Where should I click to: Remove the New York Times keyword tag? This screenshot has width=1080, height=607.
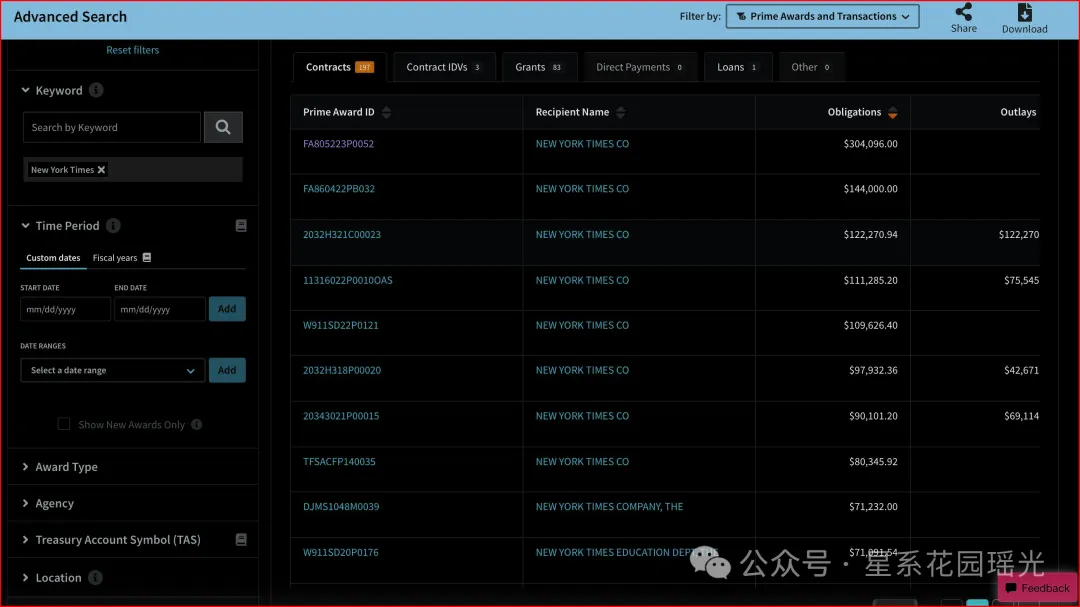coord(101,170)
